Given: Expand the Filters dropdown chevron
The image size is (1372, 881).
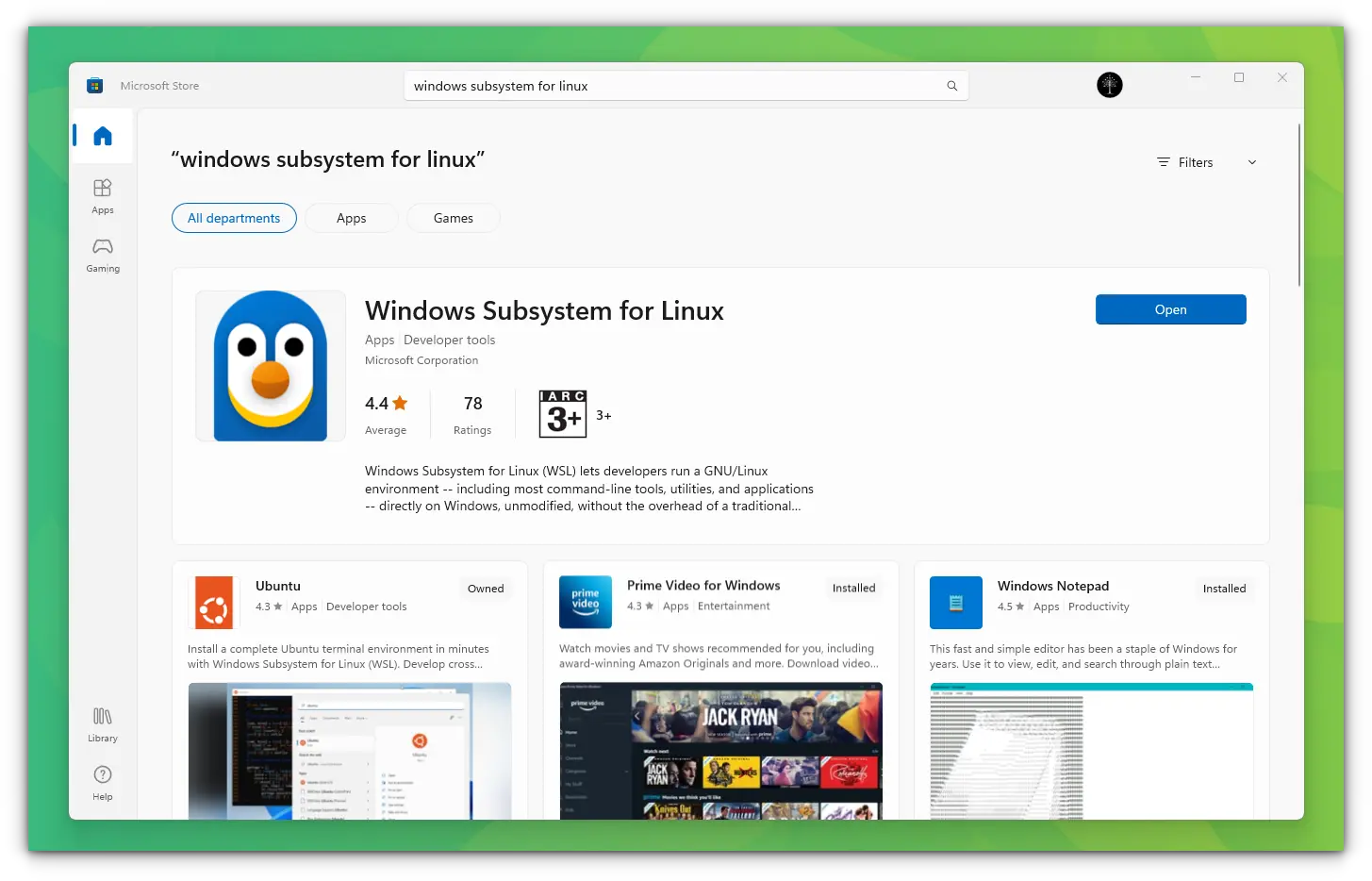Looking at the screenshot, I should tap(1252, 162).
